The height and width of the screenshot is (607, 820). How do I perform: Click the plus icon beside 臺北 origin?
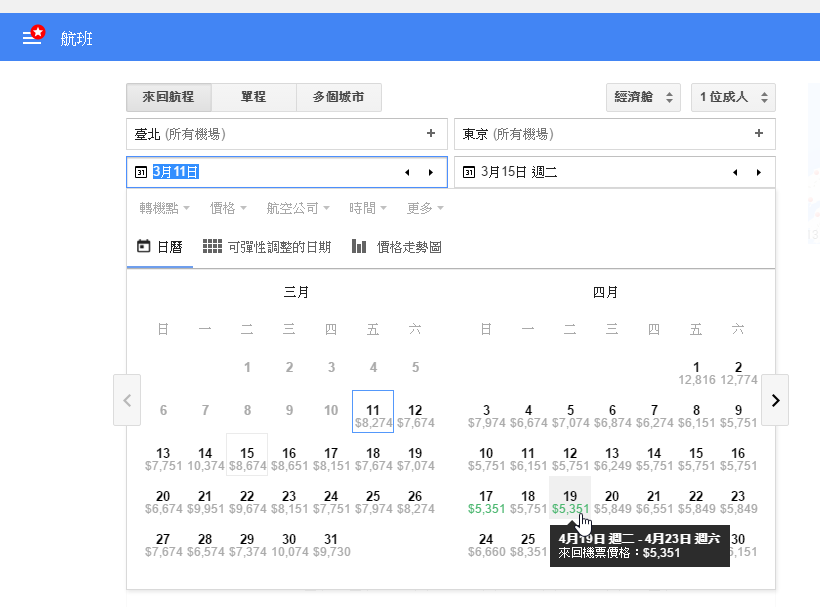[x=431, y=133]
